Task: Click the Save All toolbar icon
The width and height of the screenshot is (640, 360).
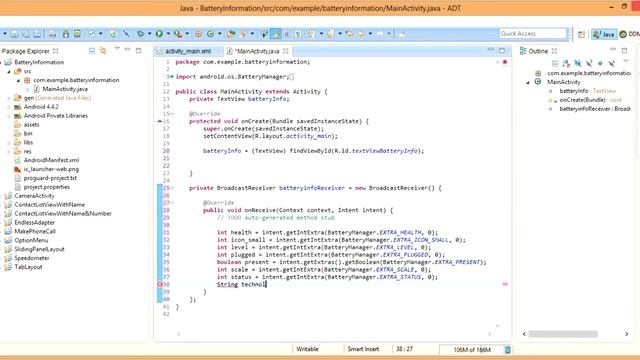Action: pos(26,34)
